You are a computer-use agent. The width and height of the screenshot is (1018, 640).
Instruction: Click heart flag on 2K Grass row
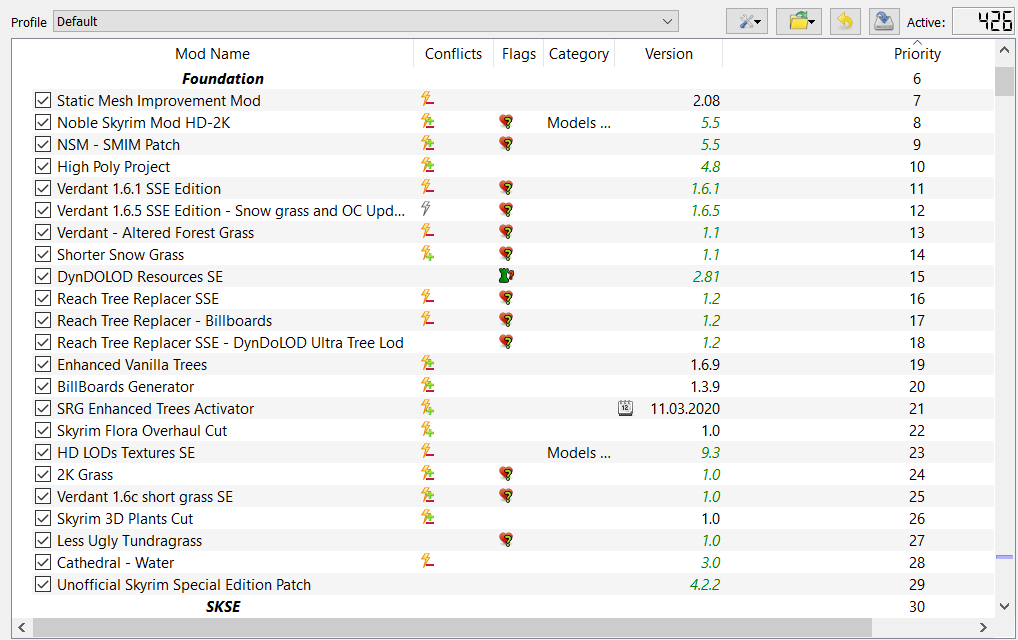[506, 474]
